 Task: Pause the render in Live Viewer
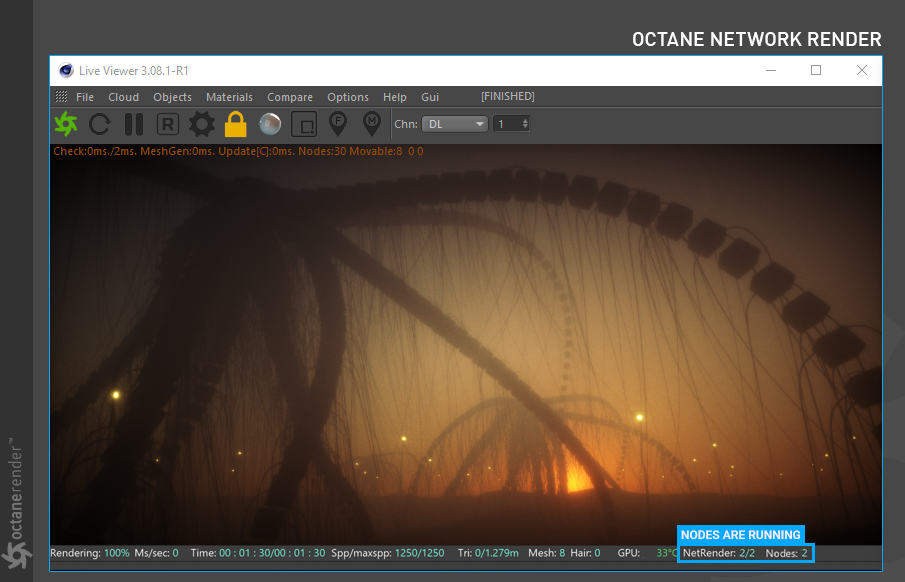(134, 124)
